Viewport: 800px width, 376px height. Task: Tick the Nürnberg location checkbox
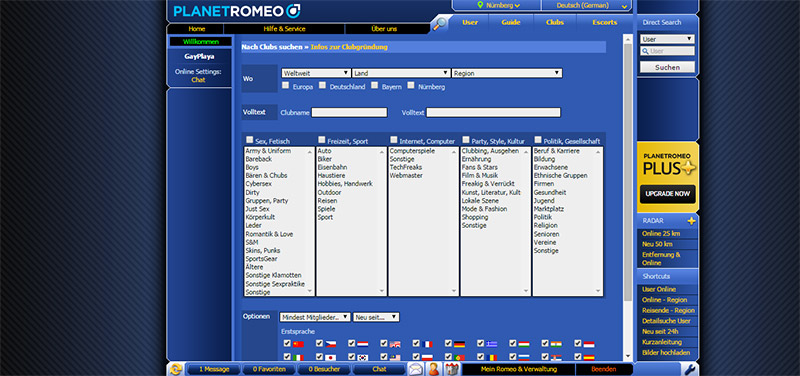[x=411, y=86]
